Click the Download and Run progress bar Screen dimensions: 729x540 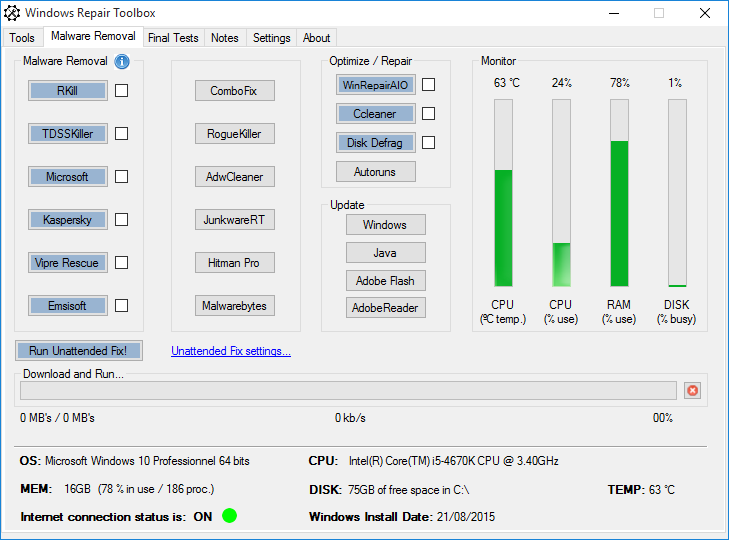(348, 391)
